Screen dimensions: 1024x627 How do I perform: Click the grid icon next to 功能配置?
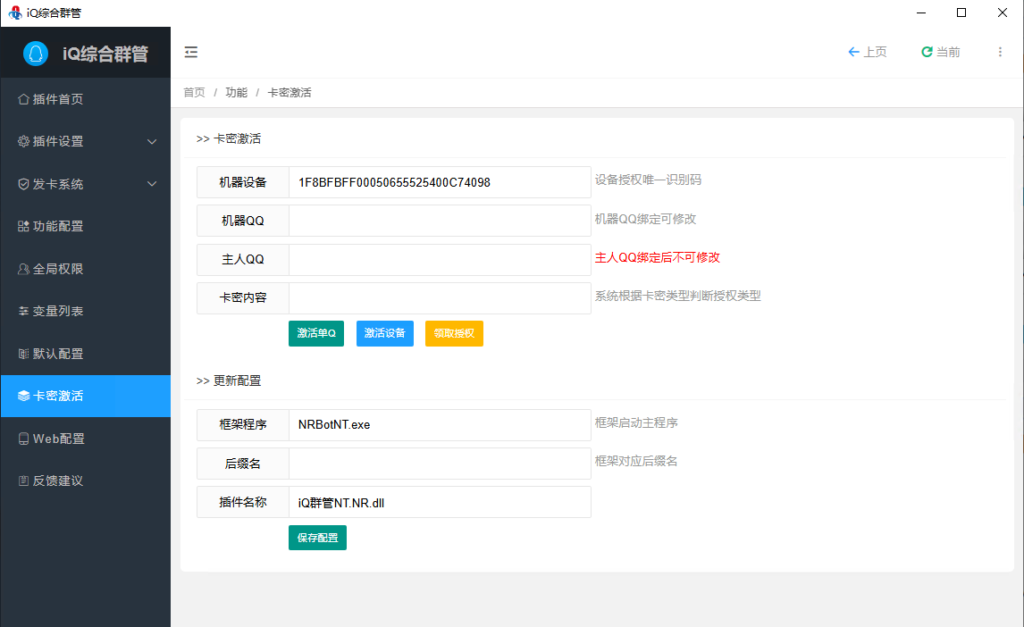tap(24, 227)
